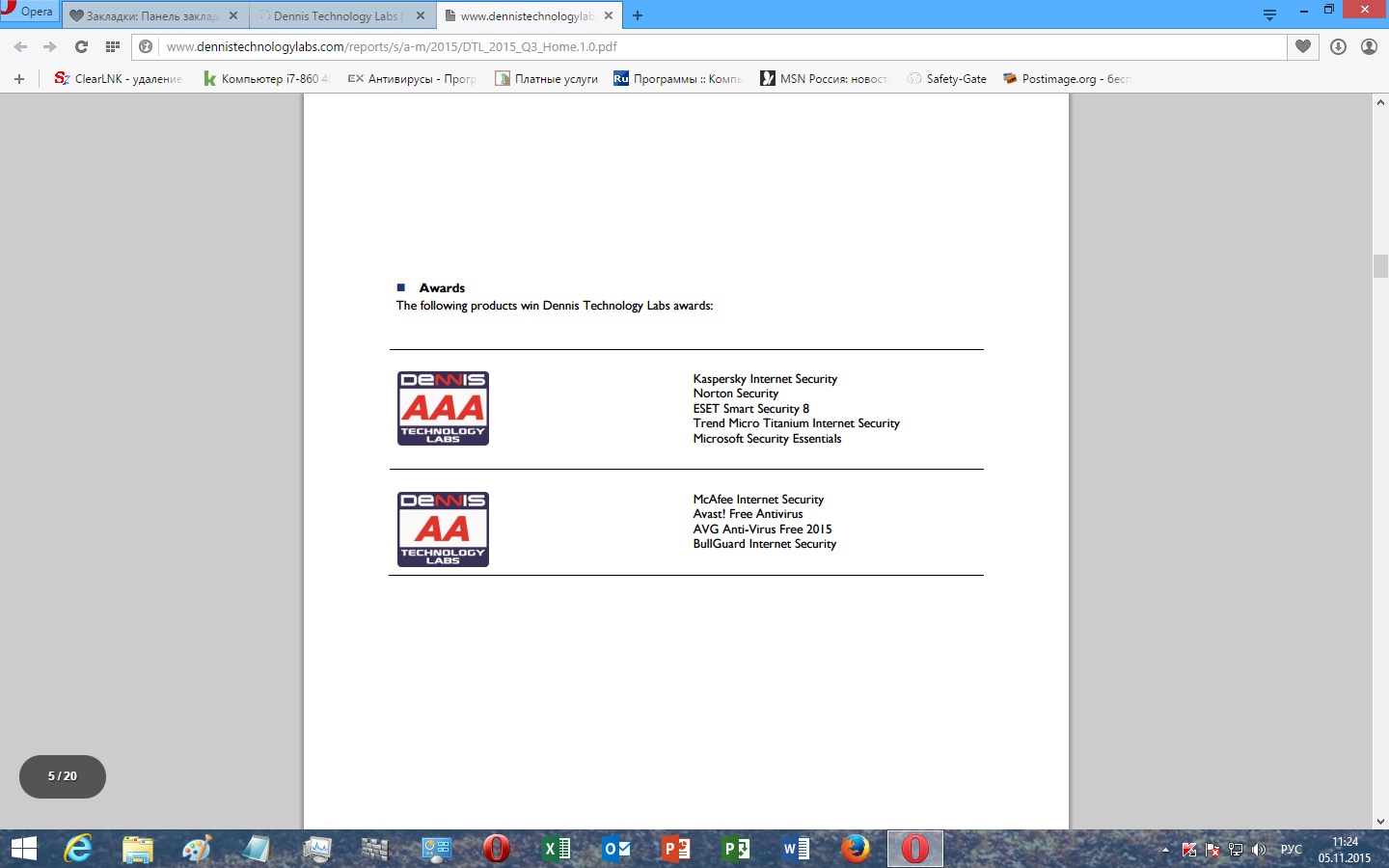Open Word from taskbar

(x=796, y=849)
